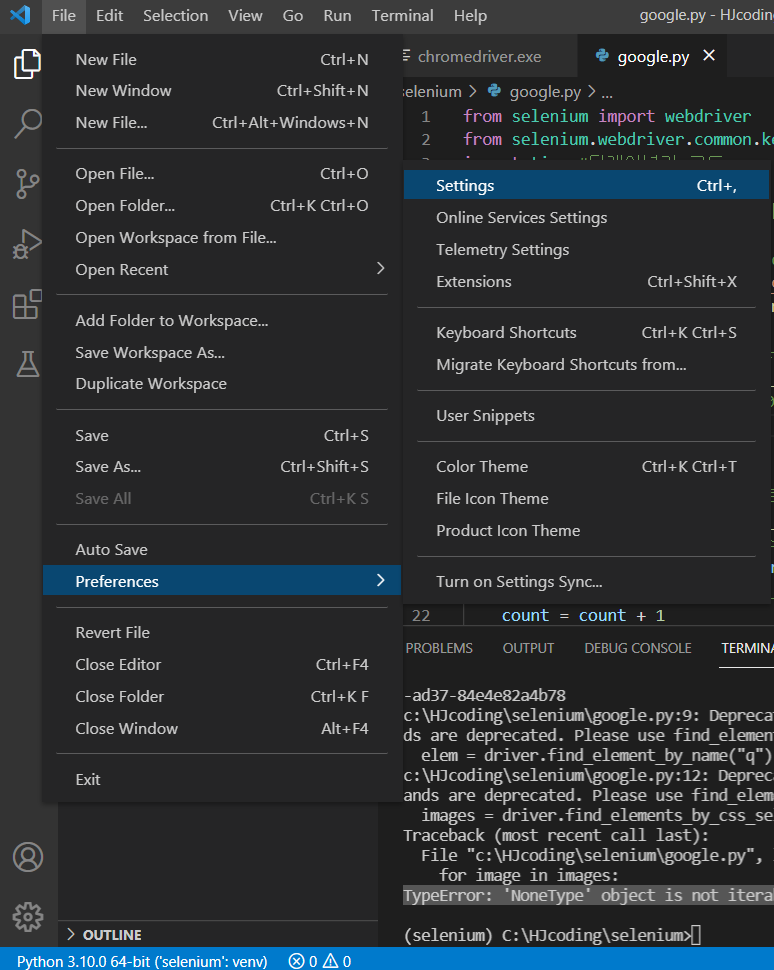Click Save in the File menu
This screenshot has height=970, width=774.
coord(221,436)
